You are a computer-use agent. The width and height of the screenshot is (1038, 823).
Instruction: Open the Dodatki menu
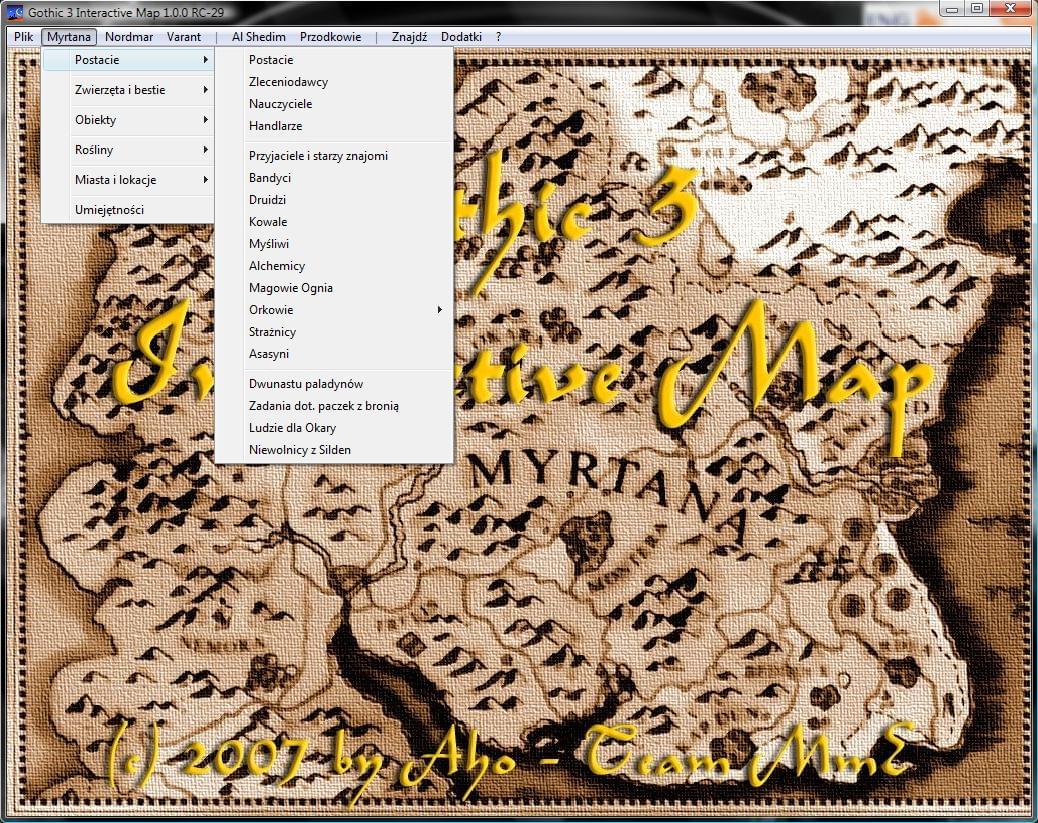pos(461,37)
